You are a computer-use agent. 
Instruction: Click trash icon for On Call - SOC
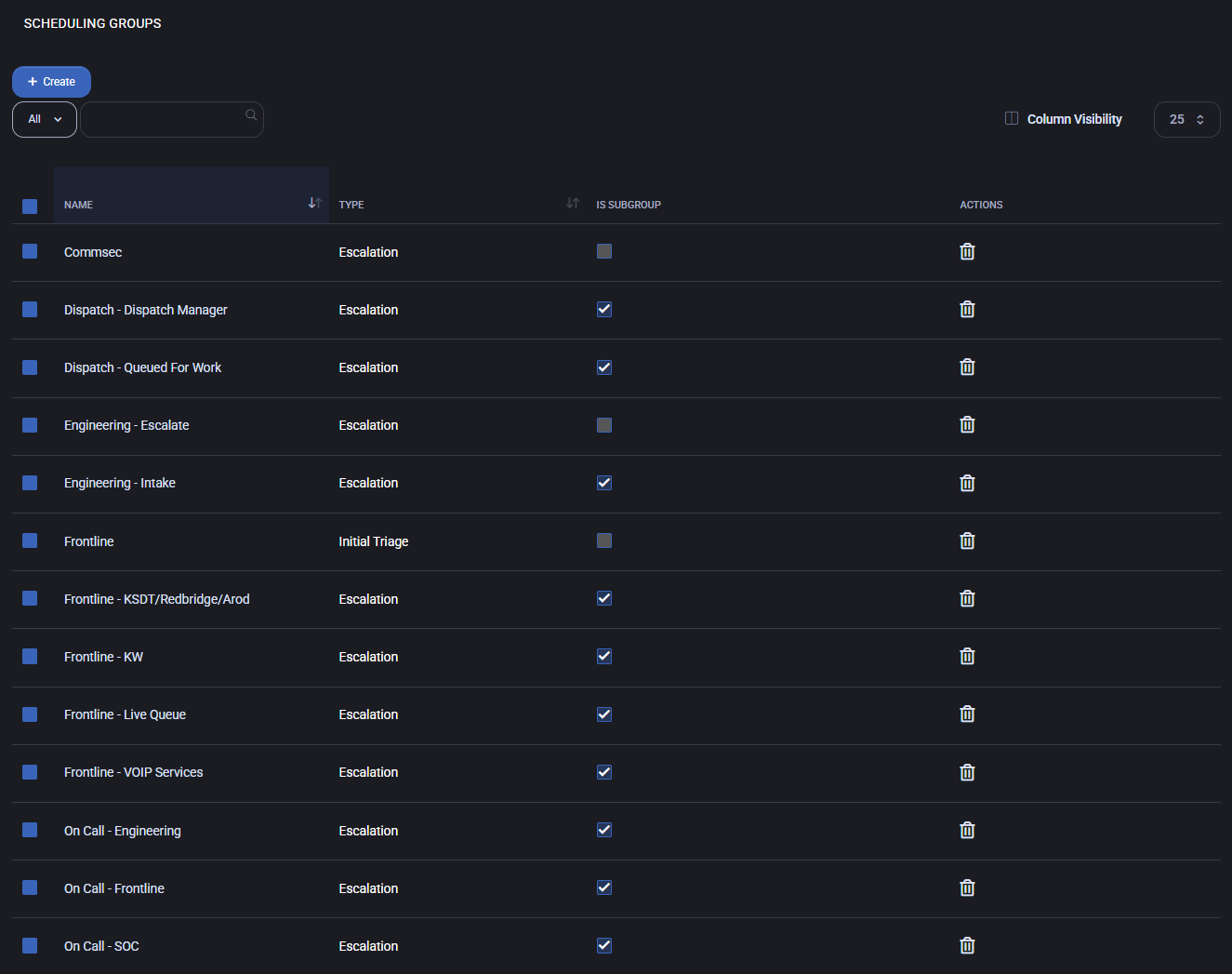(x=967, y=946)
